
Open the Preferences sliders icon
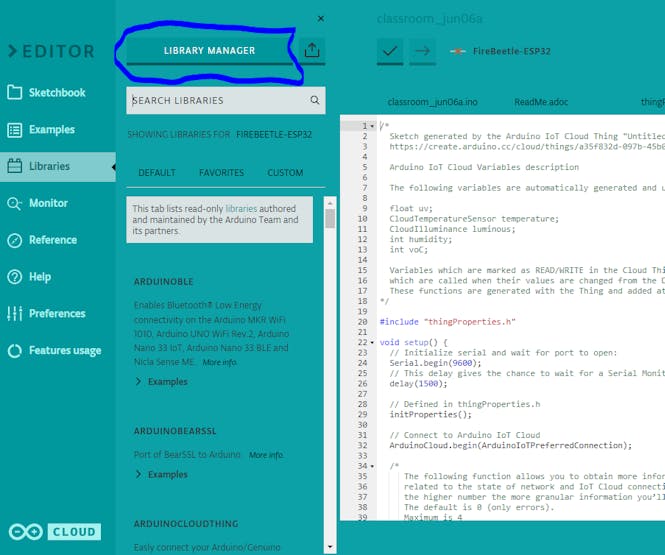[x=15, y=314]
